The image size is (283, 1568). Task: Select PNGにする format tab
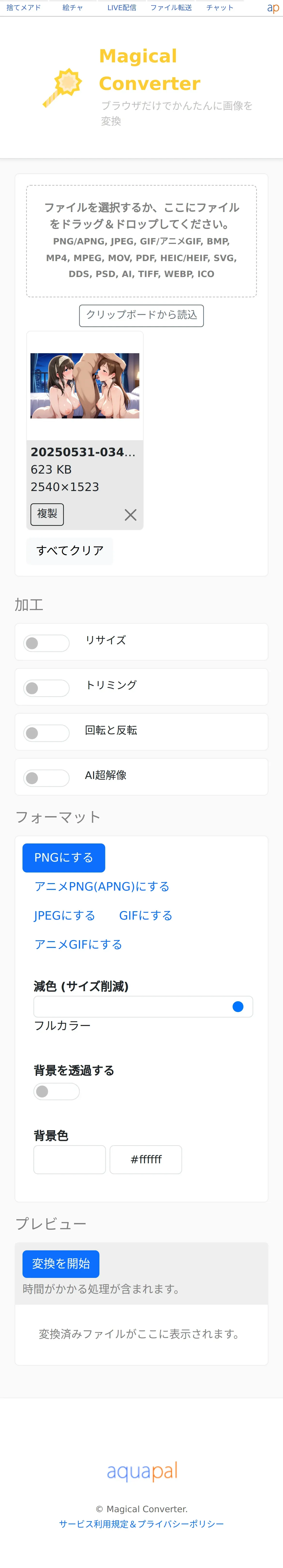64,858
